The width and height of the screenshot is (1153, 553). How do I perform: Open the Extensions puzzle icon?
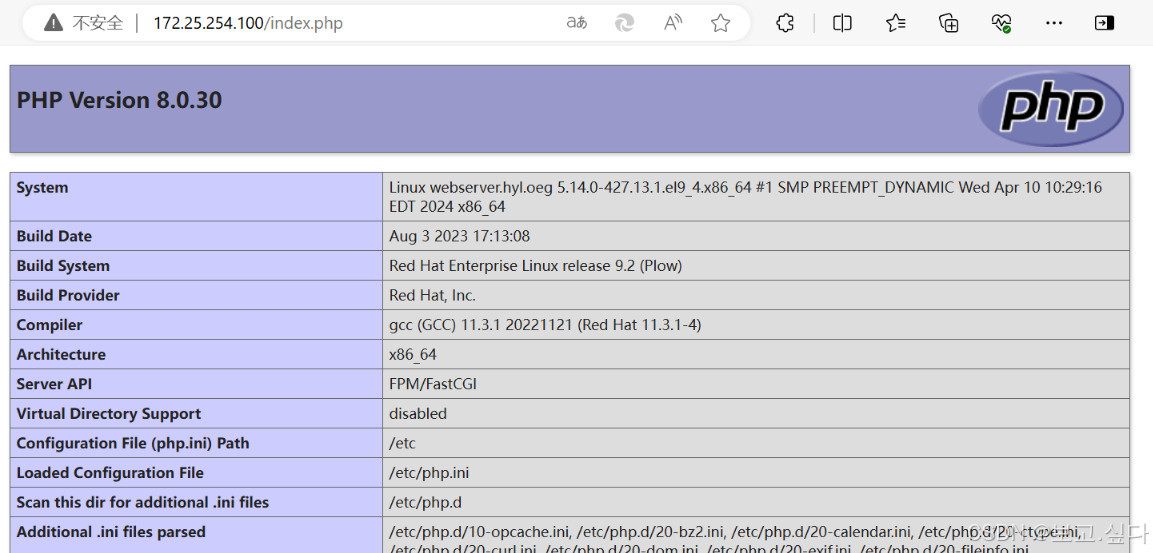coord(785,24)
